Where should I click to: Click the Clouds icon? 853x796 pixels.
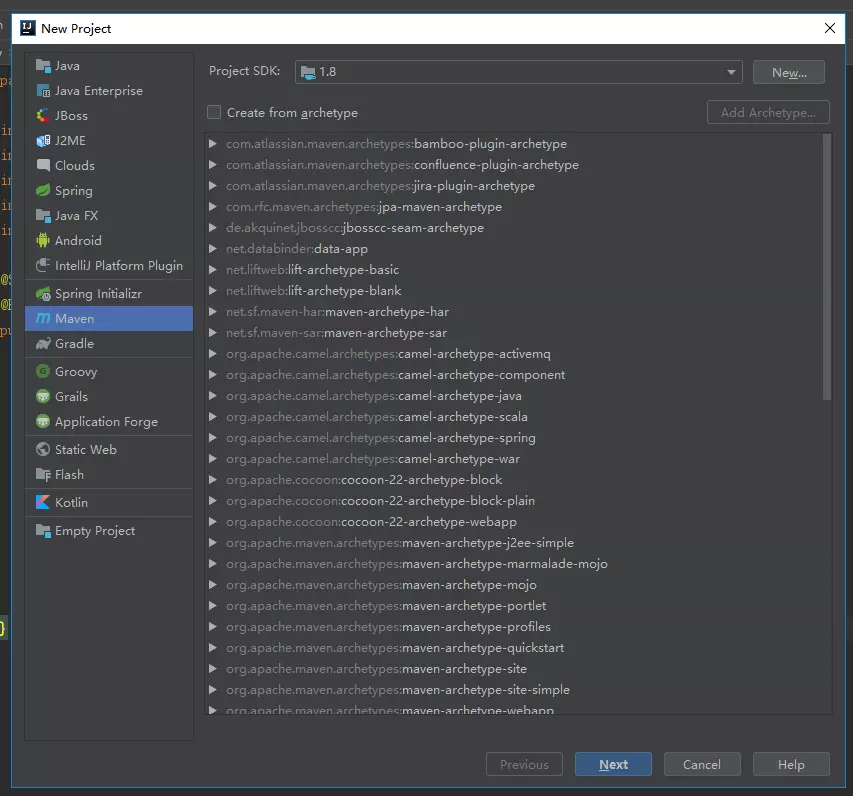[43, 165]
